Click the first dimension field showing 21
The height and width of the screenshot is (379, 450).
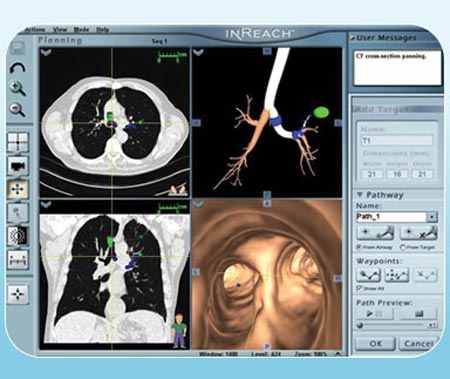[x=372, y=174]
